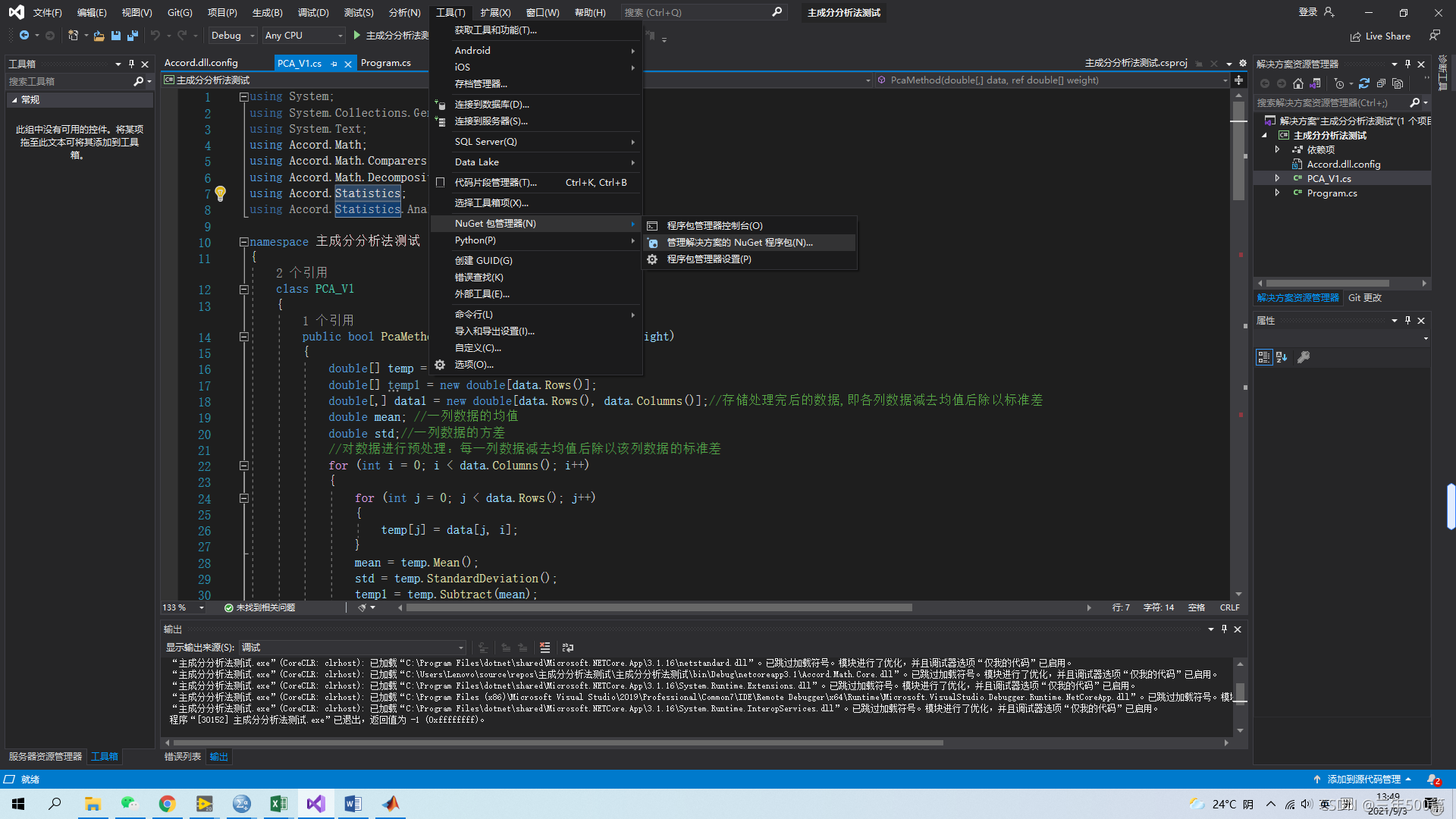1456x819 pixels.
Task: Open the lightbulb quick actions on line 7
Action: [x=220, y=193]
